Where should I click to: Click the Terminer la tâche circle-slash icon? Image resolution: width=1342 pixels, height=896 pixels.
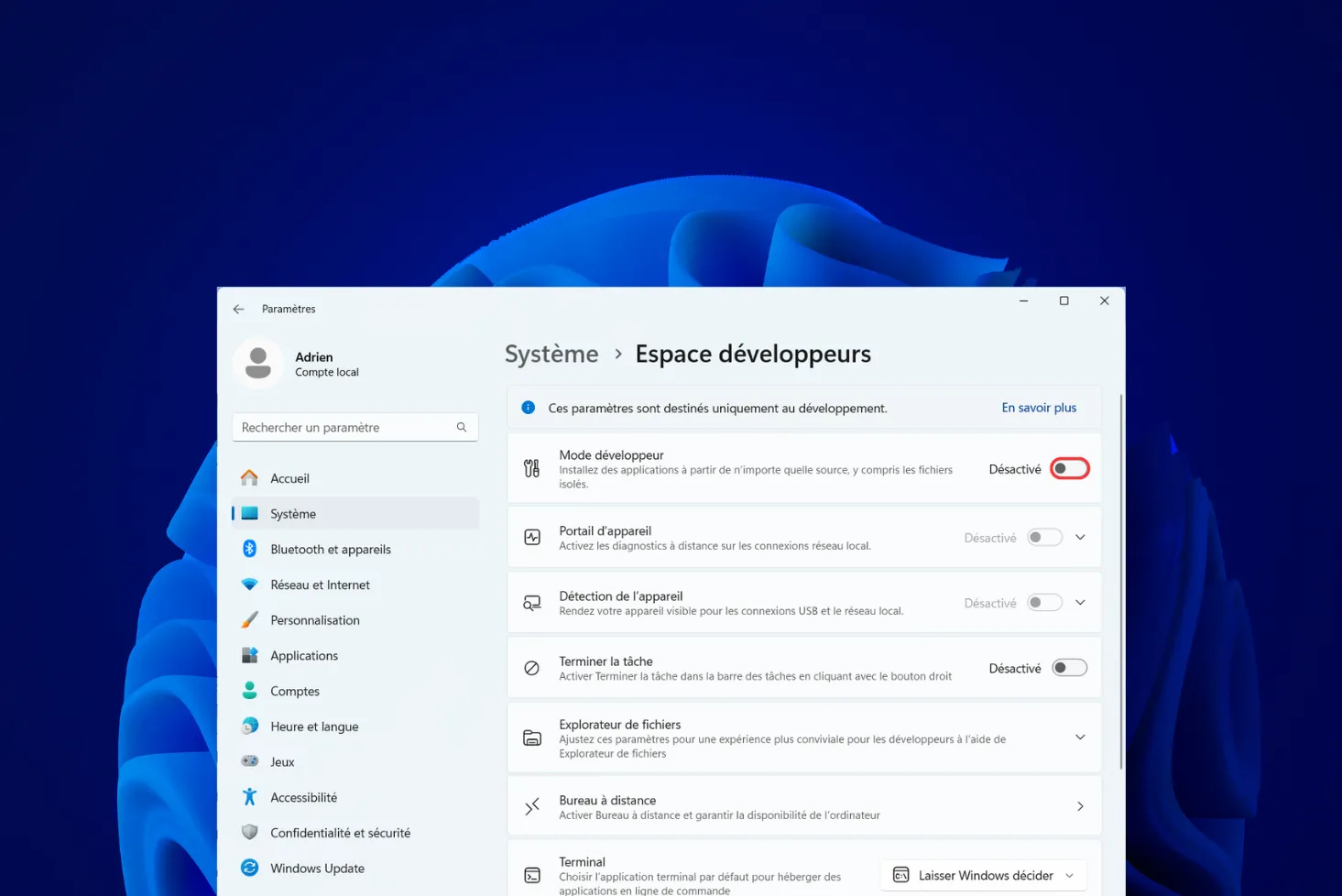tap(532, 668)
